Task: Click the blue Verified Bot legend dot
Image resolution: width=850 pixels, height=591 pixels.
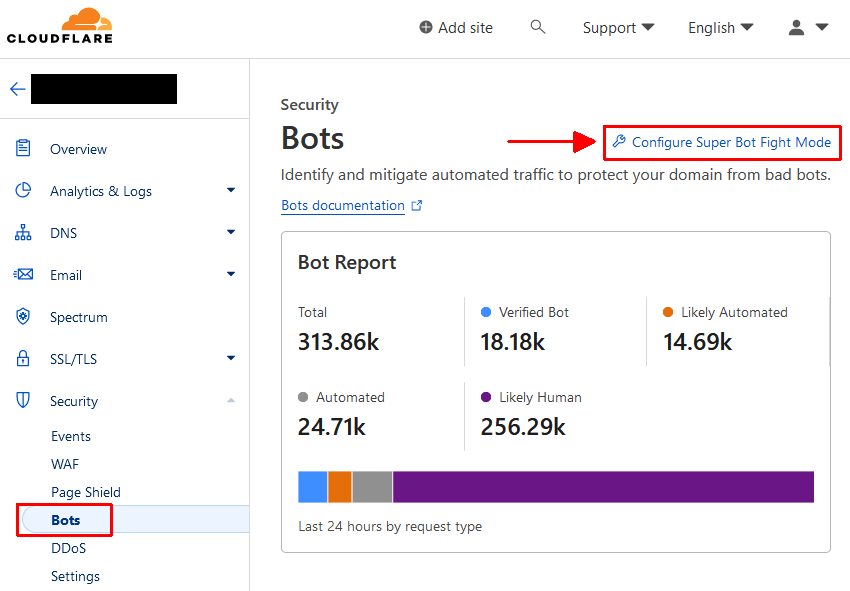Action: tap(486, 312)
